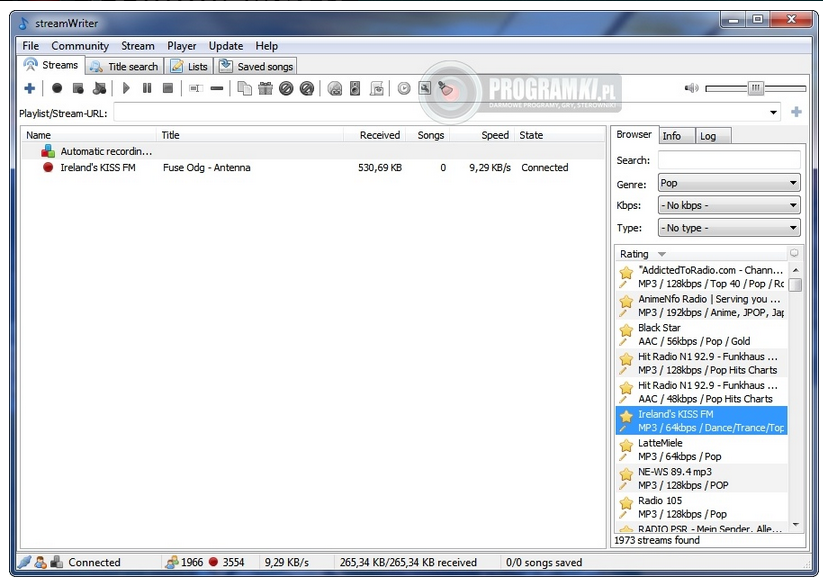Click the Rename stream toolbar icon
Screen dimensions: 823x582
pos(196,88)
